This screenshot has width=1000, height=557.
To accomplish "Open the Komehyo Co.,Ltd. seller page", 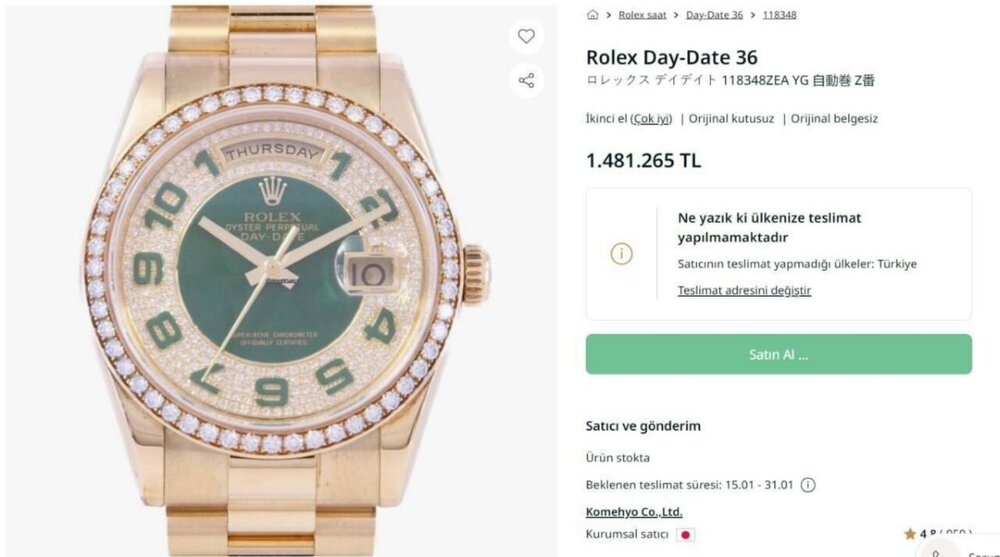I will (x=634, y=512).
